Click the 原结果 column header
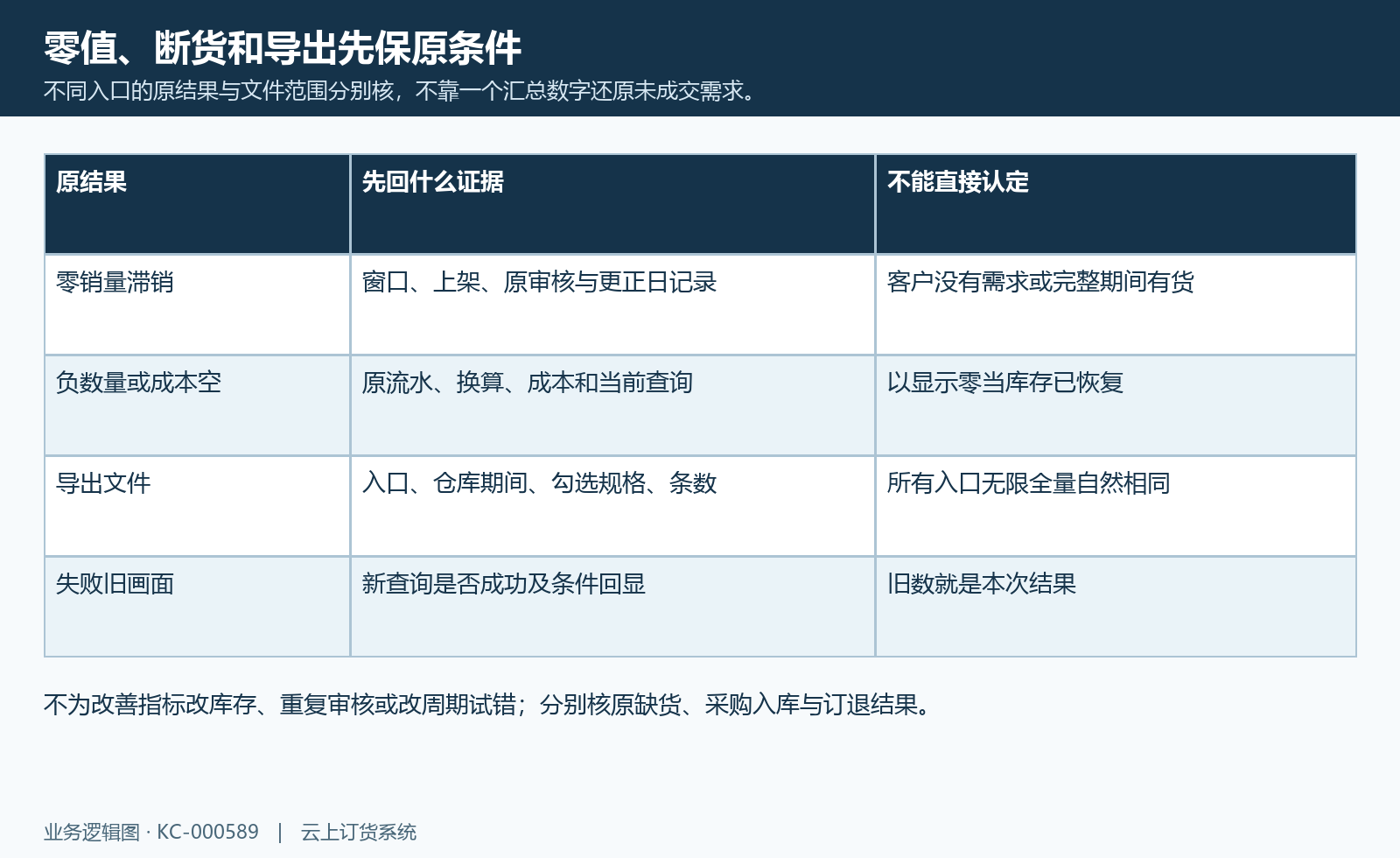Viewport: 1400px width, 858px height. click(x=198, y=204)
